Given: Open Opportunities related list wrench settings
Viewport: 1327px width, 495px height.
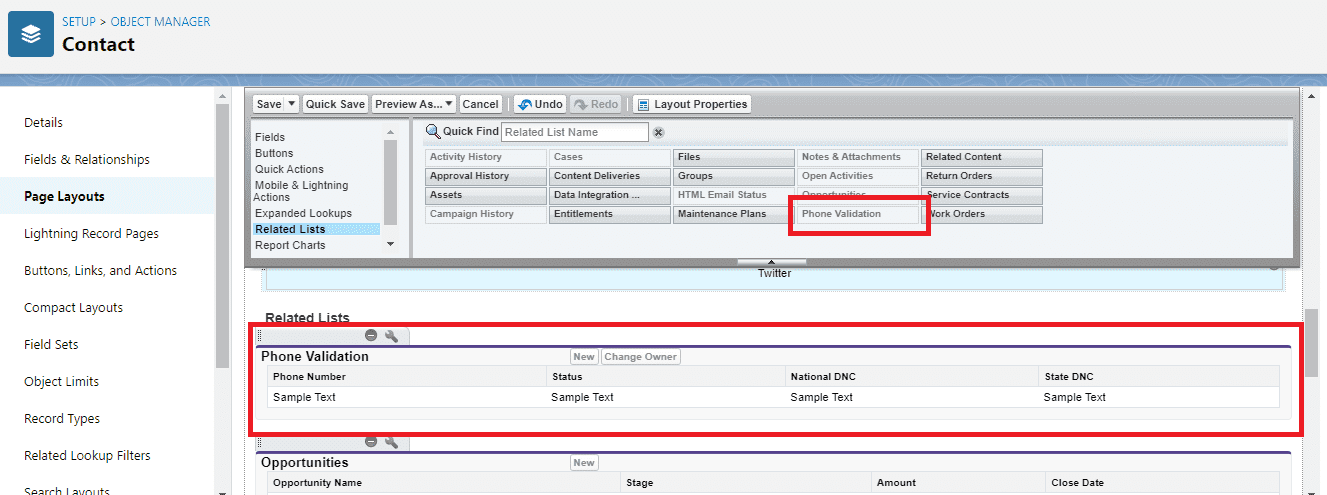Looking at the screenshot, I should click(391, 442).
